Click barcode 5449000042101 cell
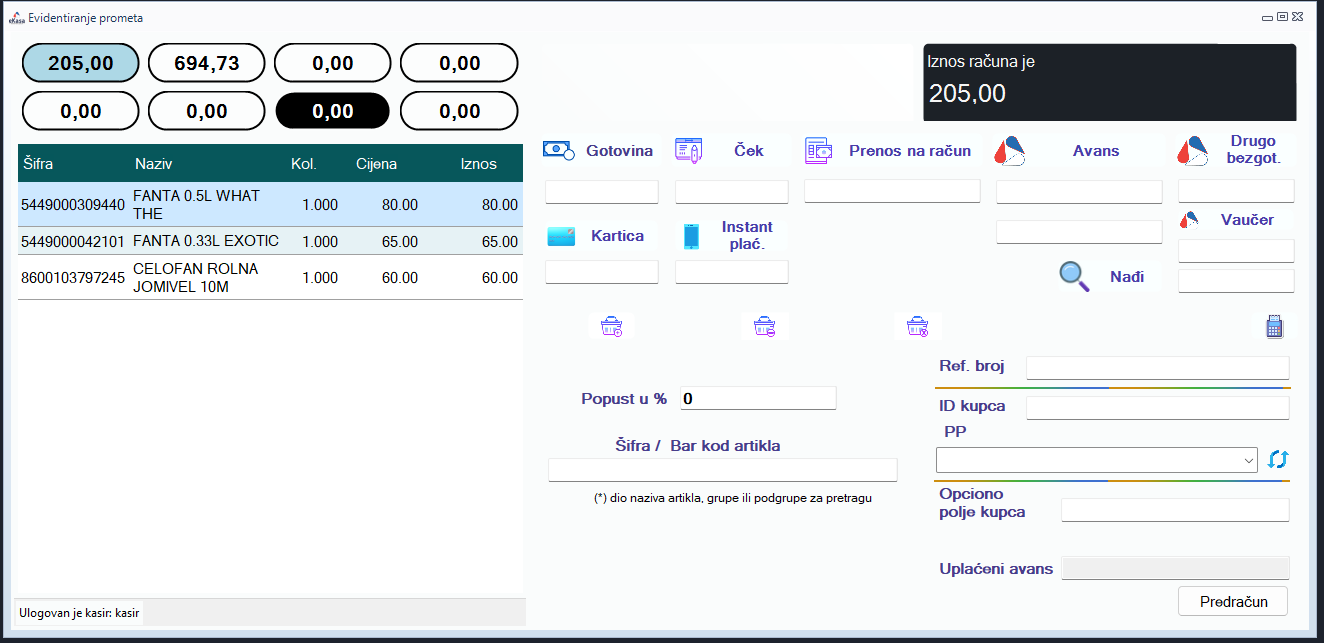Viewport: 1324px width, 643px height. [73, 241]
